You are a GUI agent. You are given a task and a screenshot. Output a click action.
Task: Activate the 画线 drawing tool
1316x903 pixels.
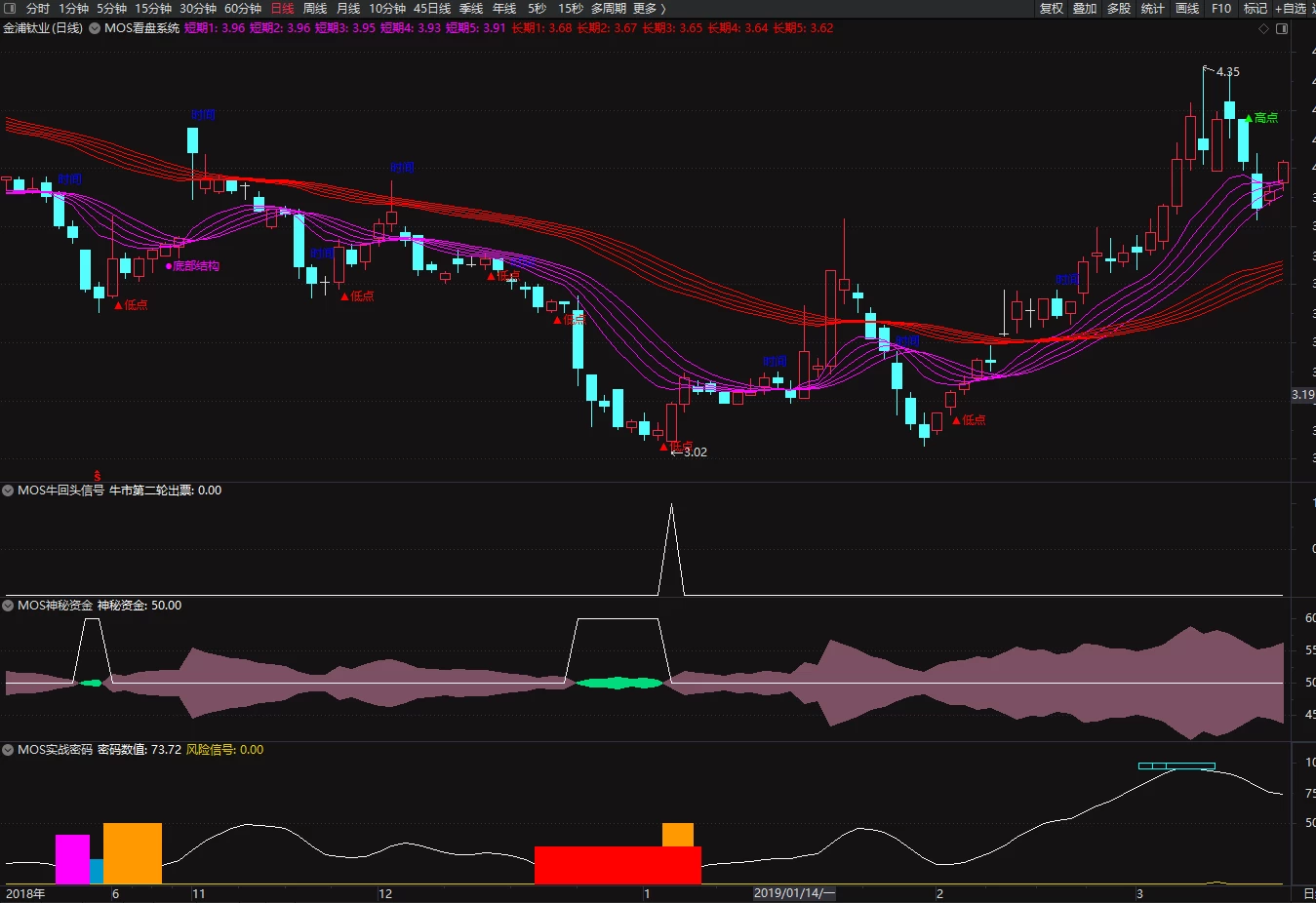click(1187, 9)
